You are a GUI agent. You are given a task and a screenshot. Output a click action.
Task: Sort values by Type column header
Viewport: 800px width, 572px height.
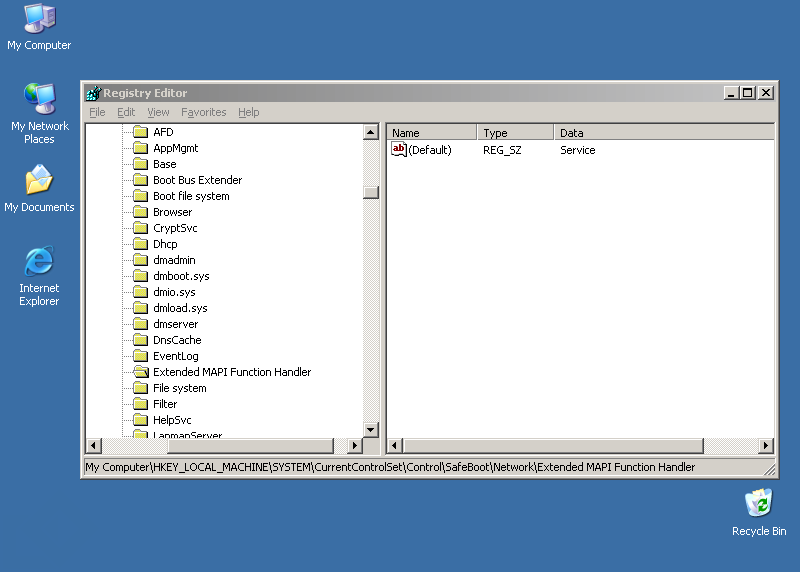tap(515, 133)
